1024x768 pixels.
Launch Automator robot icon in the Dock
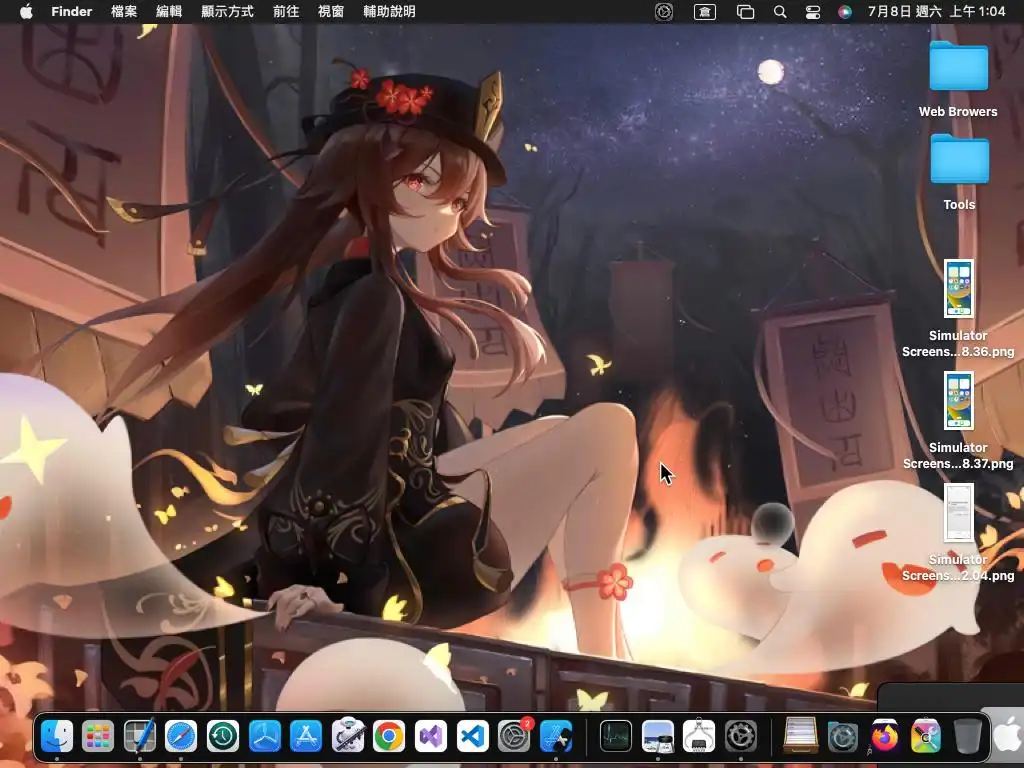(347, 736)
